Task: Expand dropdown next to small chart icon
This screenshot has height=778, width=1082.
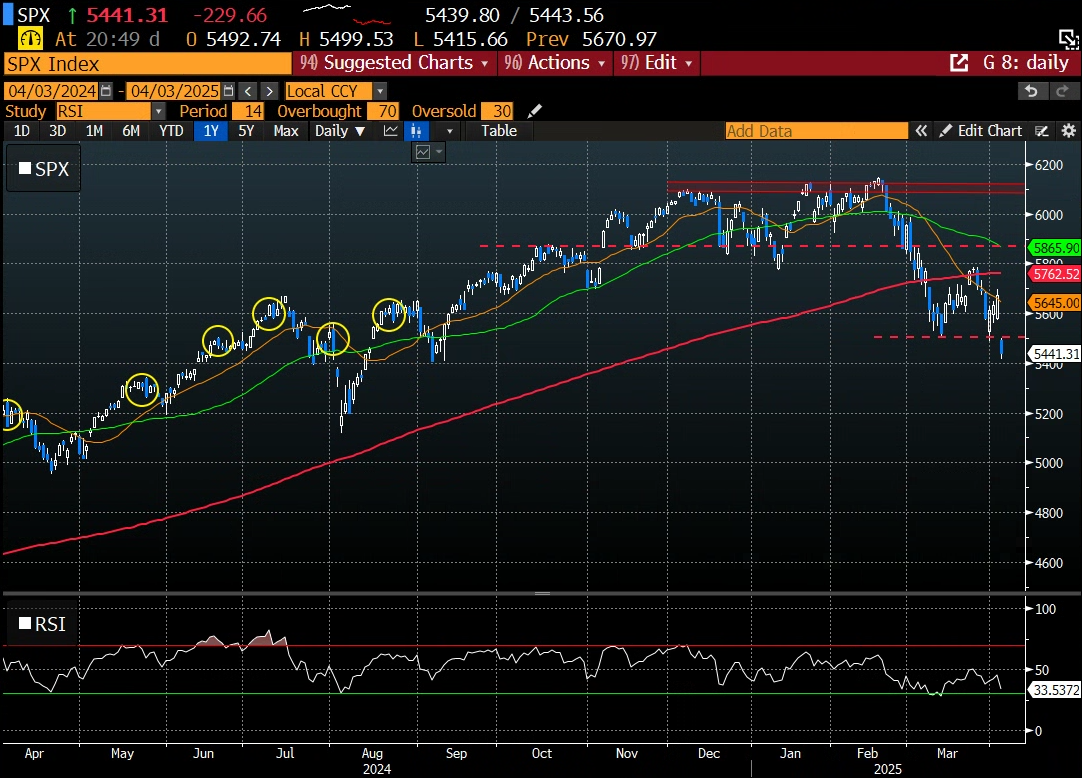Action: (x=439, y=152)
